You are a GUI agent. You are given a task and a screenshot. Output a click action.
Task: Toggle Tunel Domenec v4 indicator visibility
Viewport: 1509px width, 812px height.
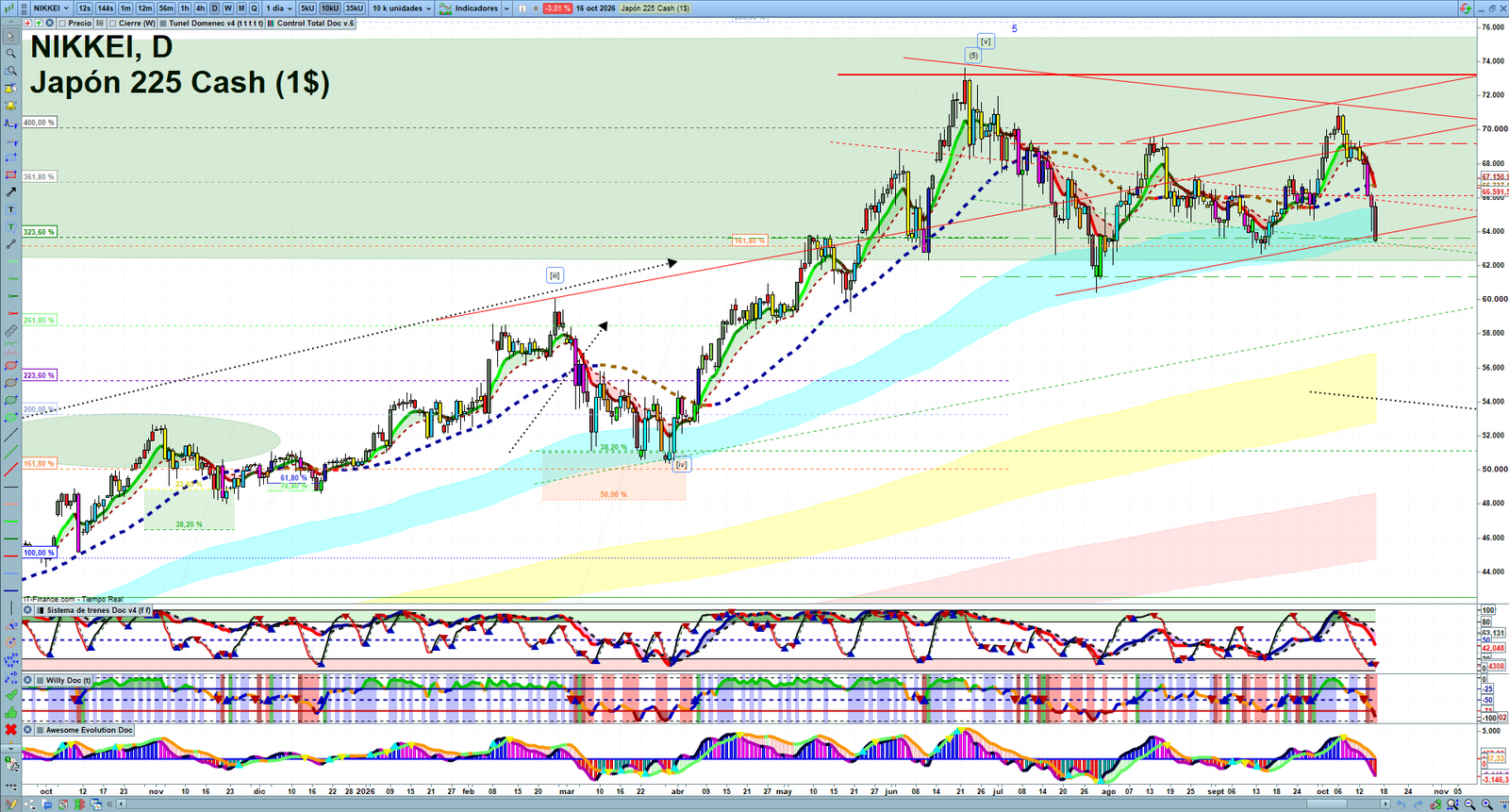tap(163, 23)
